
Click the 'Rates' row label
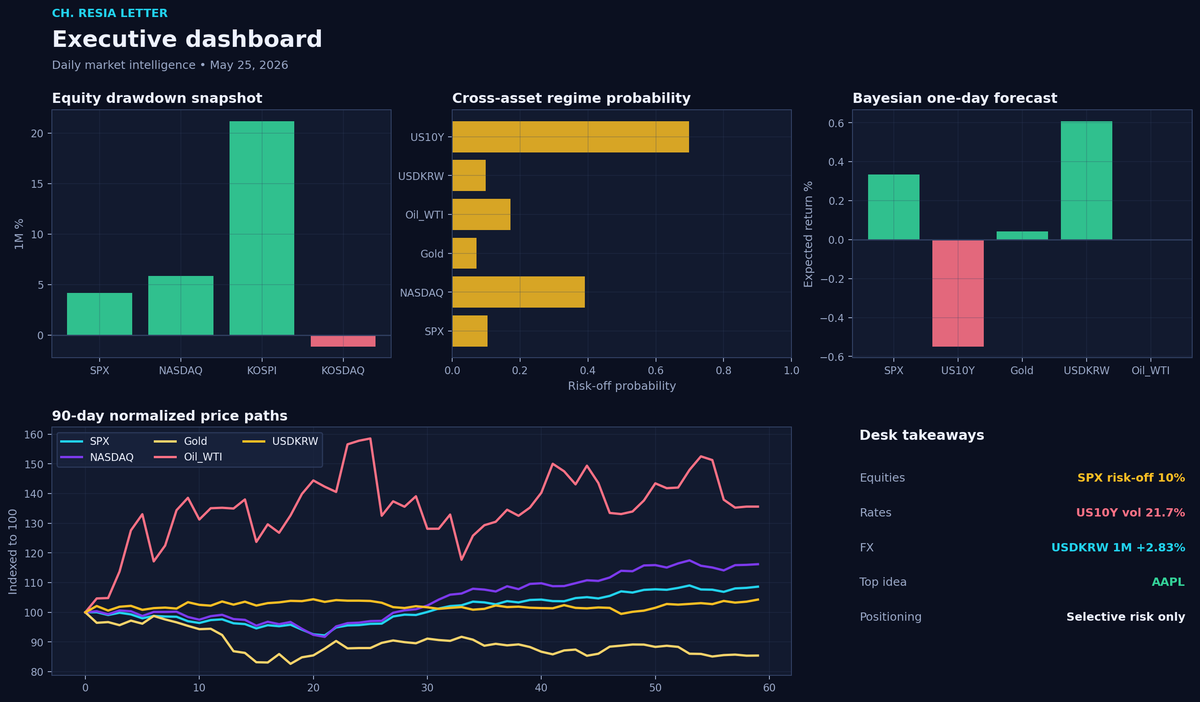tap(876, 513)
